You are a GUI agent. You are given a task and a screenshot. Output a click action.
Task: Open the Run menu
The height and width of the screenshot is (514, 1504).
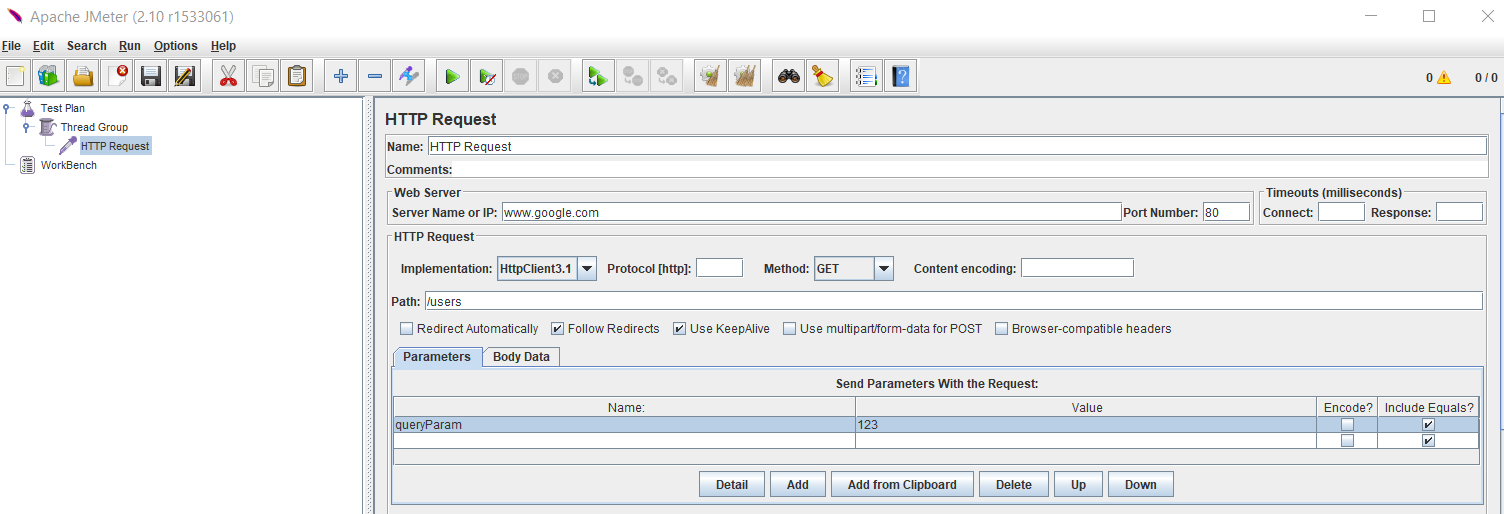129,46
